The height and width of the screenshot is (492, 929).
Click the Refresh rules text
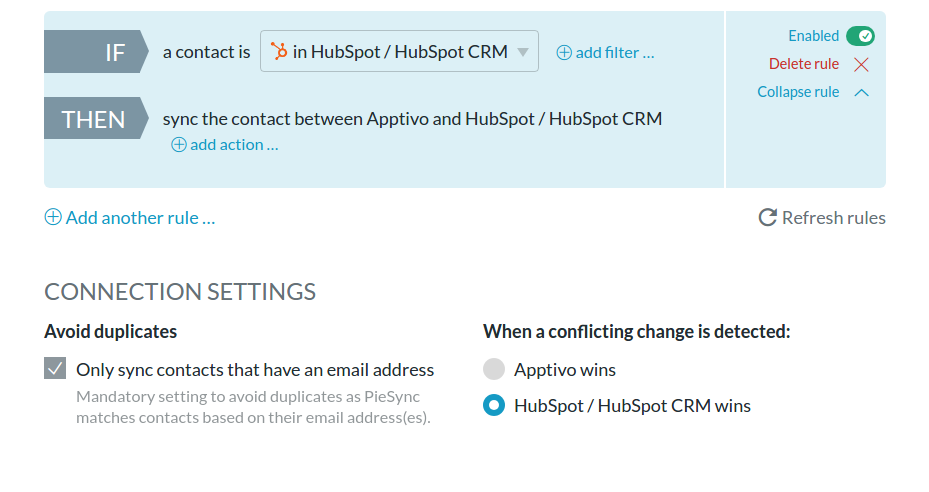(x=834, y=218)
